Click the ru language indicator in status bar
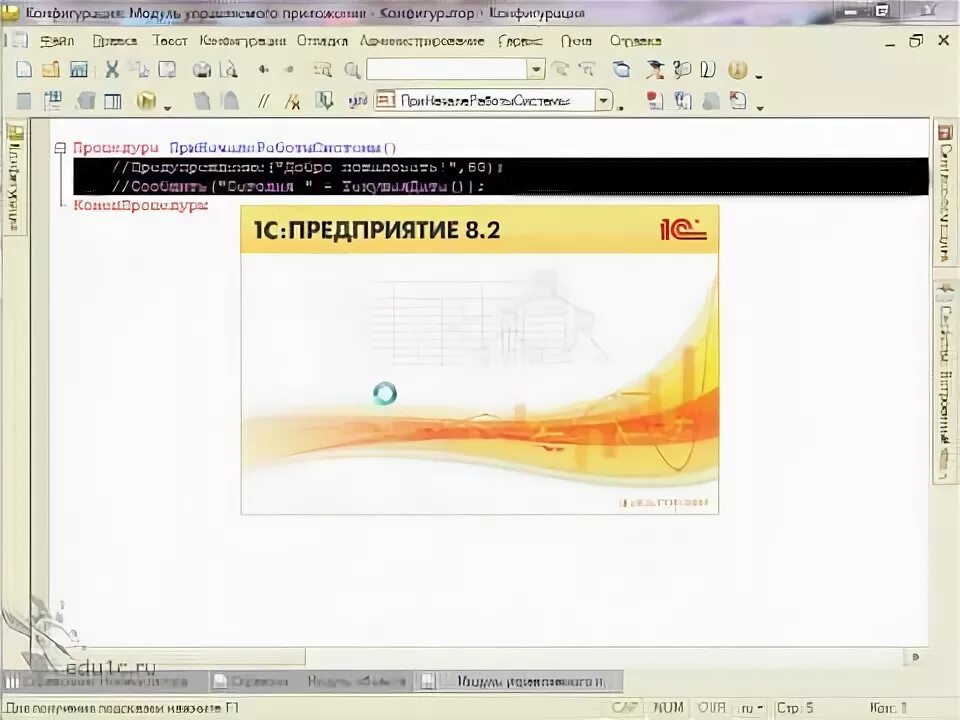 [x=751, y=708]
